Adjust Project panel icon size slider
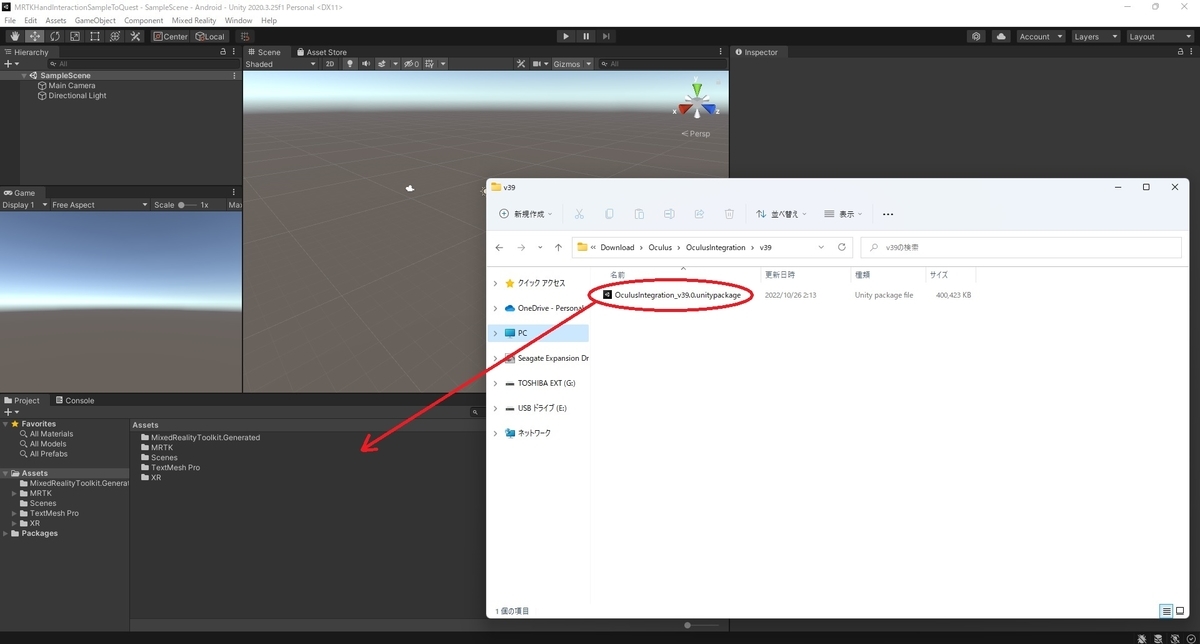This screenshot has height=644, width=1200. 702,625
